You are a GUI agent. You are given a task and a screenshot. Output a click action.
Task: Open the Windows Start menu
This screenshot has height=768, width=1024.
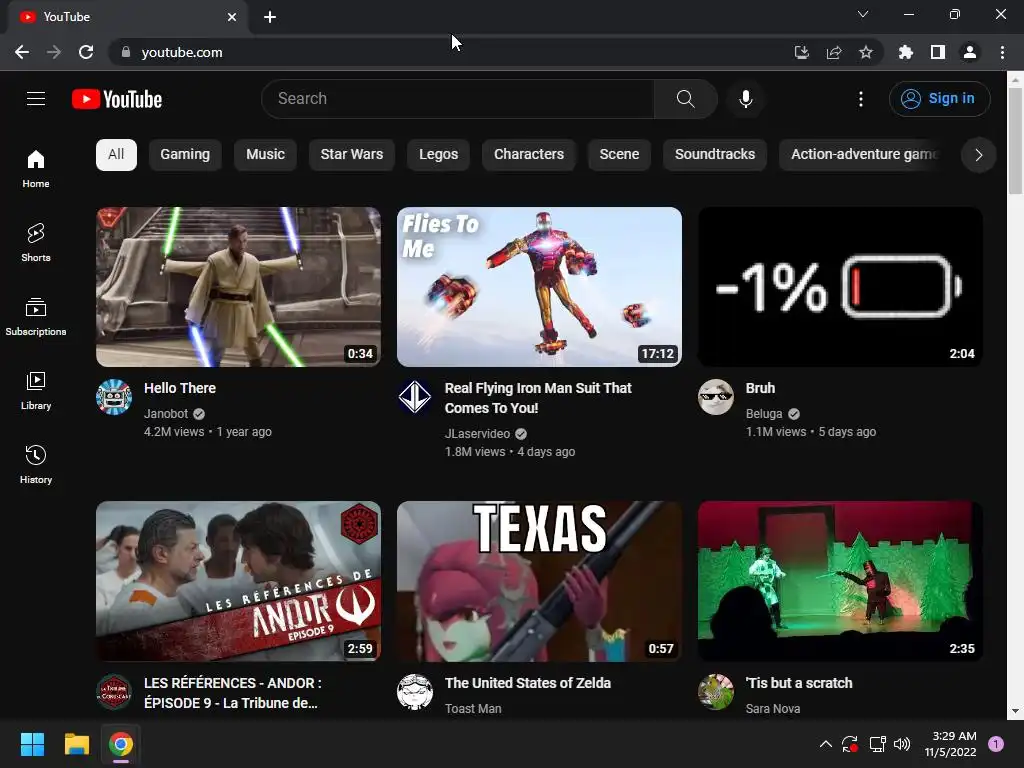32,744
